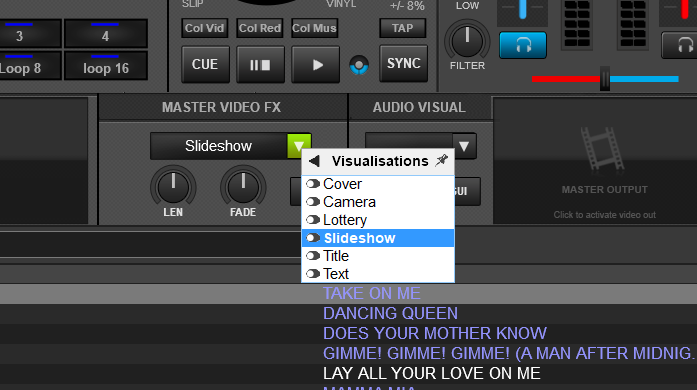697x390 pixels.
Task: Click the MASTER VIDEO FX header
Action: pyautogui.click(x=221, y=107)
